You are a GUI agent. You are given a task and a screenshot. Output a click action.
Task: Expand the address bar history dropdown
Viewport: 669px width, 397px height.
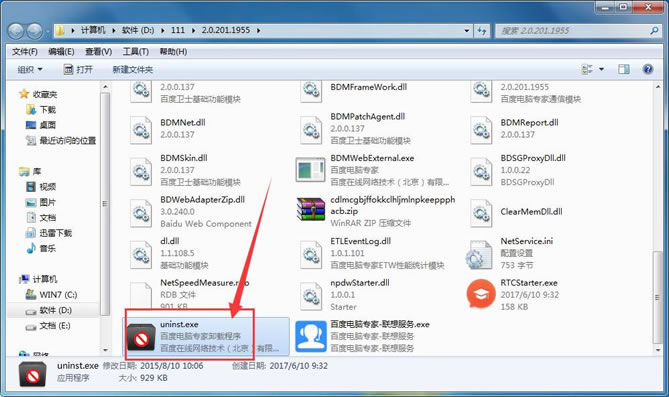tap(467, 30)
